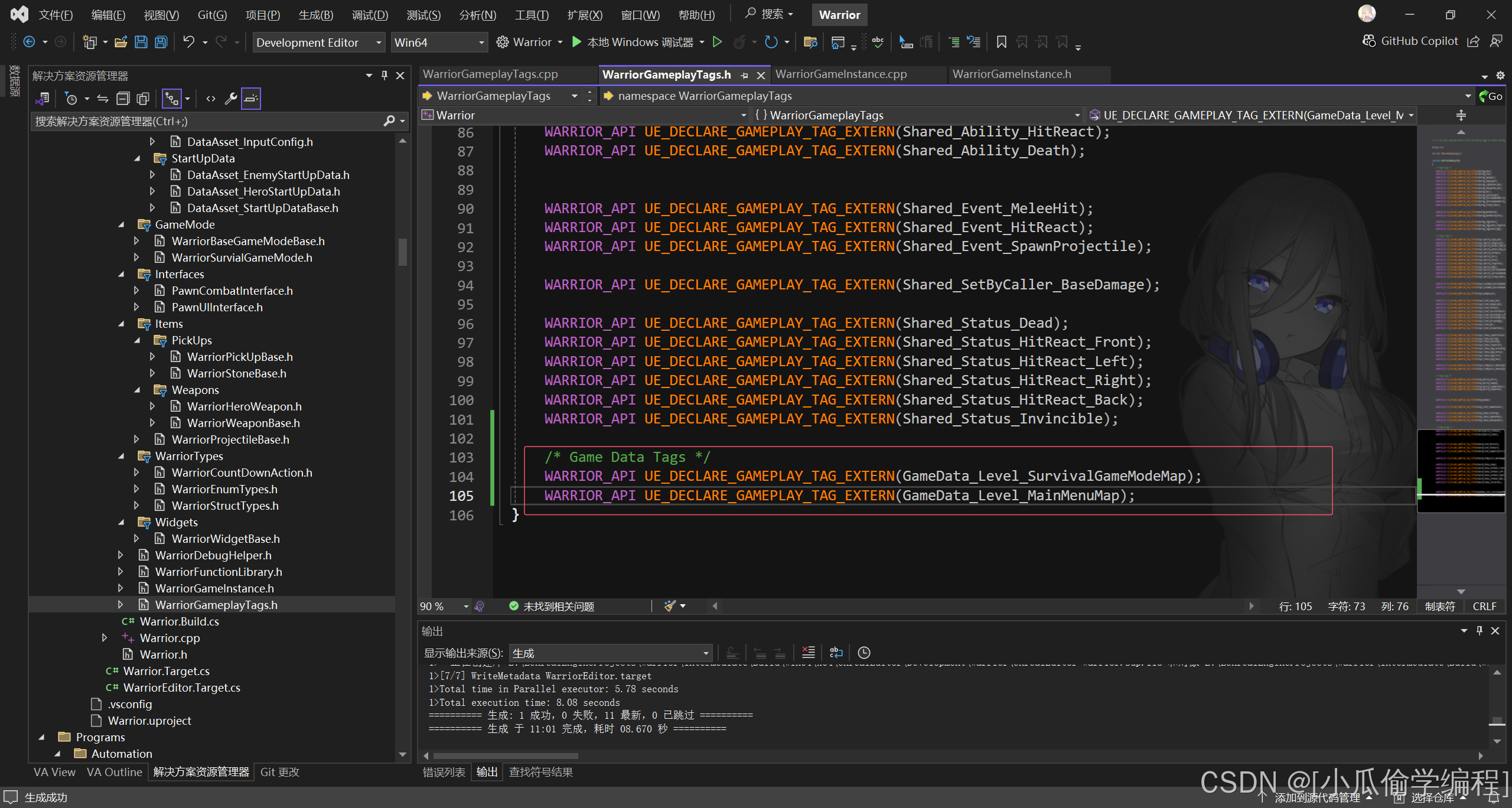
Task: Click the Find in Files icon
Action: point(810,42)
